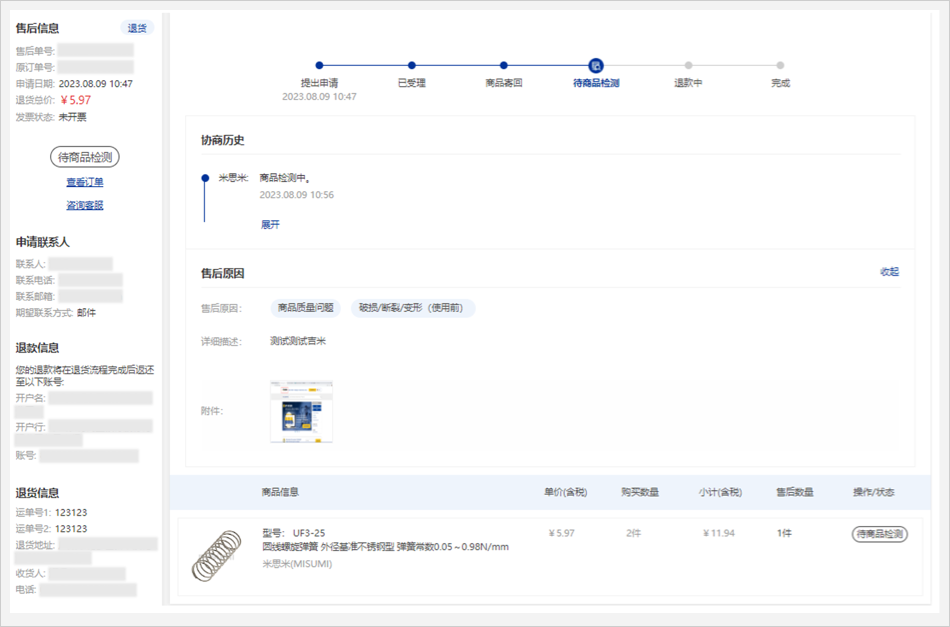Screen dimensions: 950x627
Task: Click the 待商品检测 button in sidebar
Action: click(85, 157)
